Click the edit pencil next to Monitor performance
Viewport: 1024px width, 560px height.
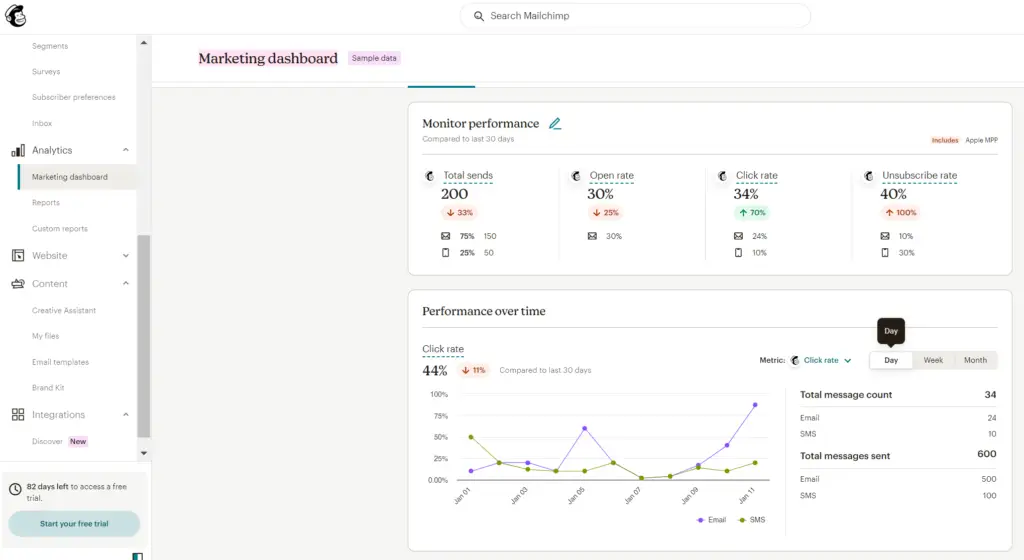point(555,123)
